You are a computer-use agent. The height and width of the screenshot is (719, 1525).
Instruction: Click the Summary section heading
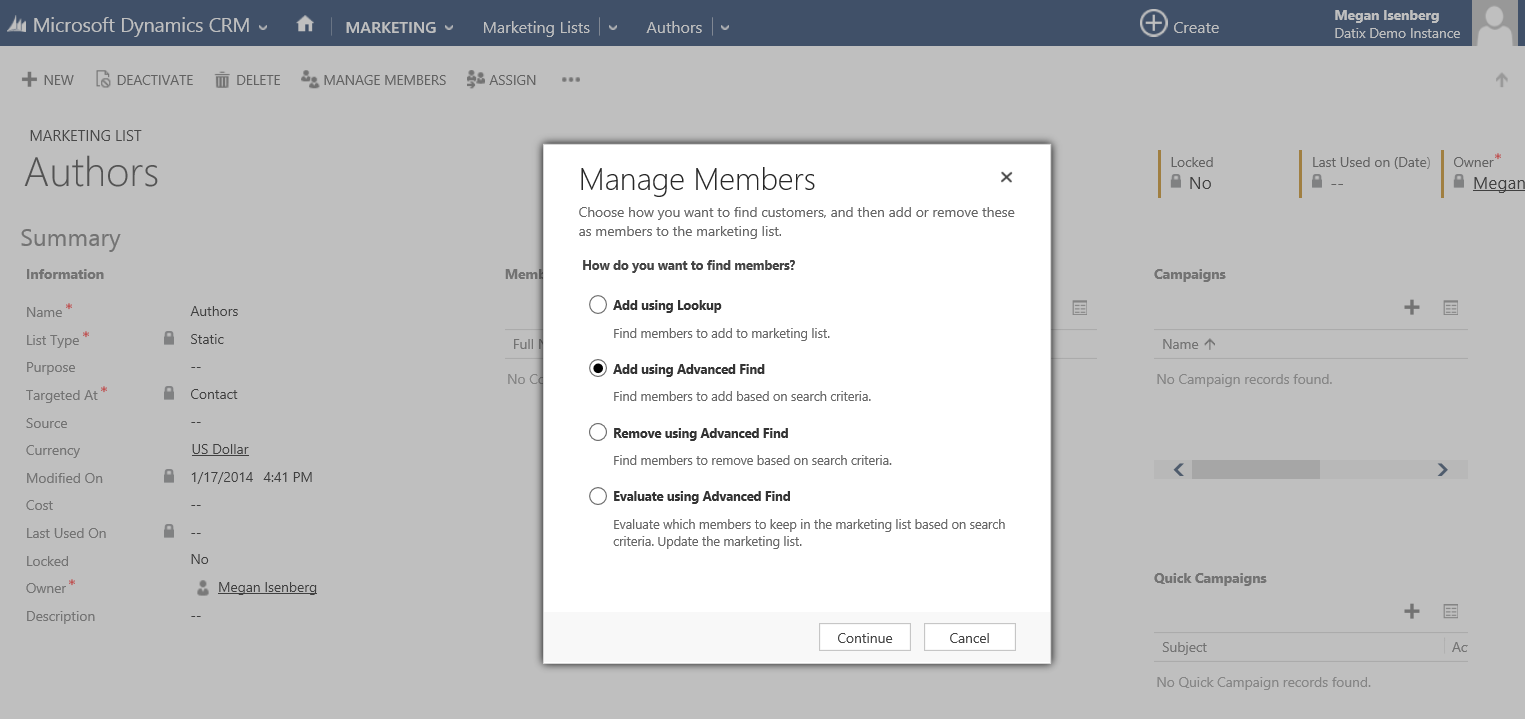[70, 238]
